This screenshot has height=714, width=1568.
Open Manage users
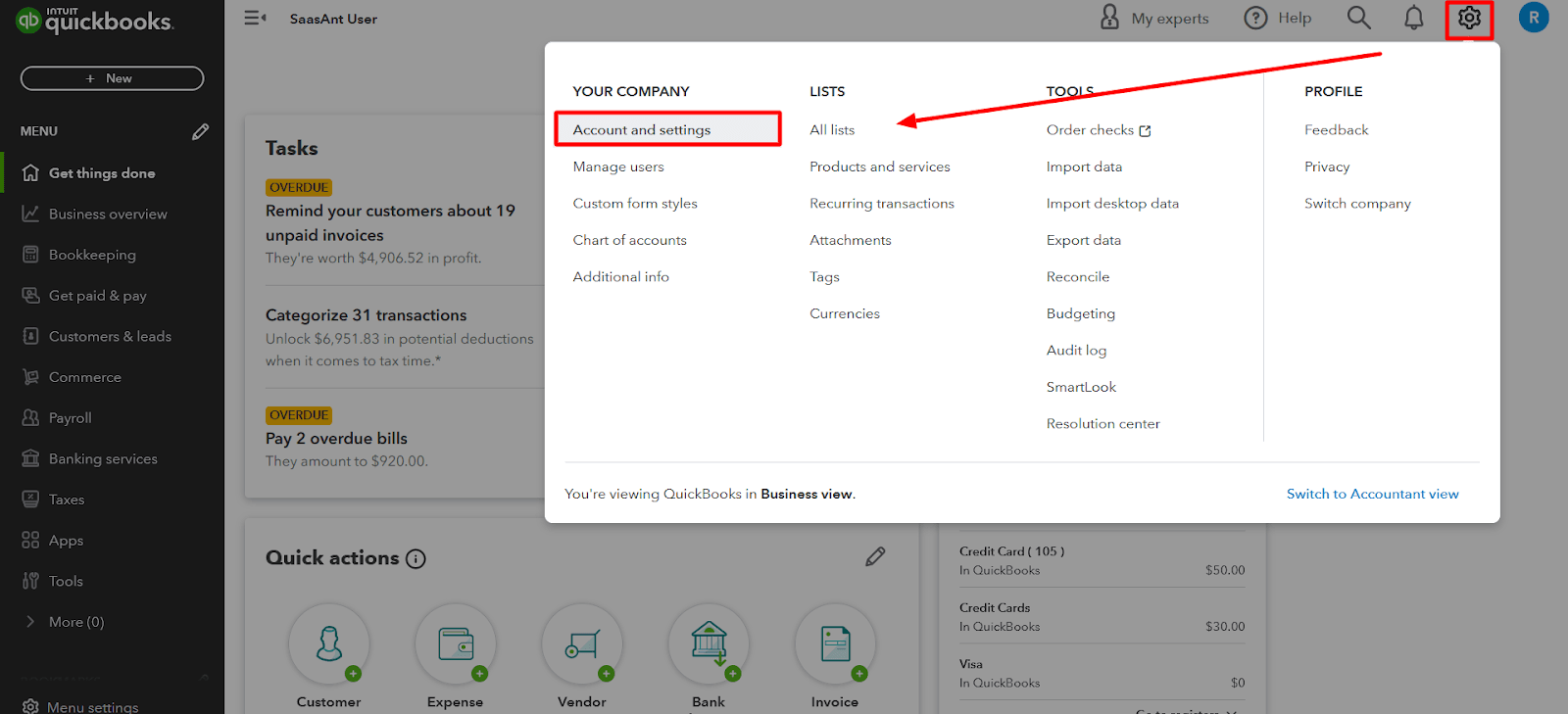(x=618, y=167)
